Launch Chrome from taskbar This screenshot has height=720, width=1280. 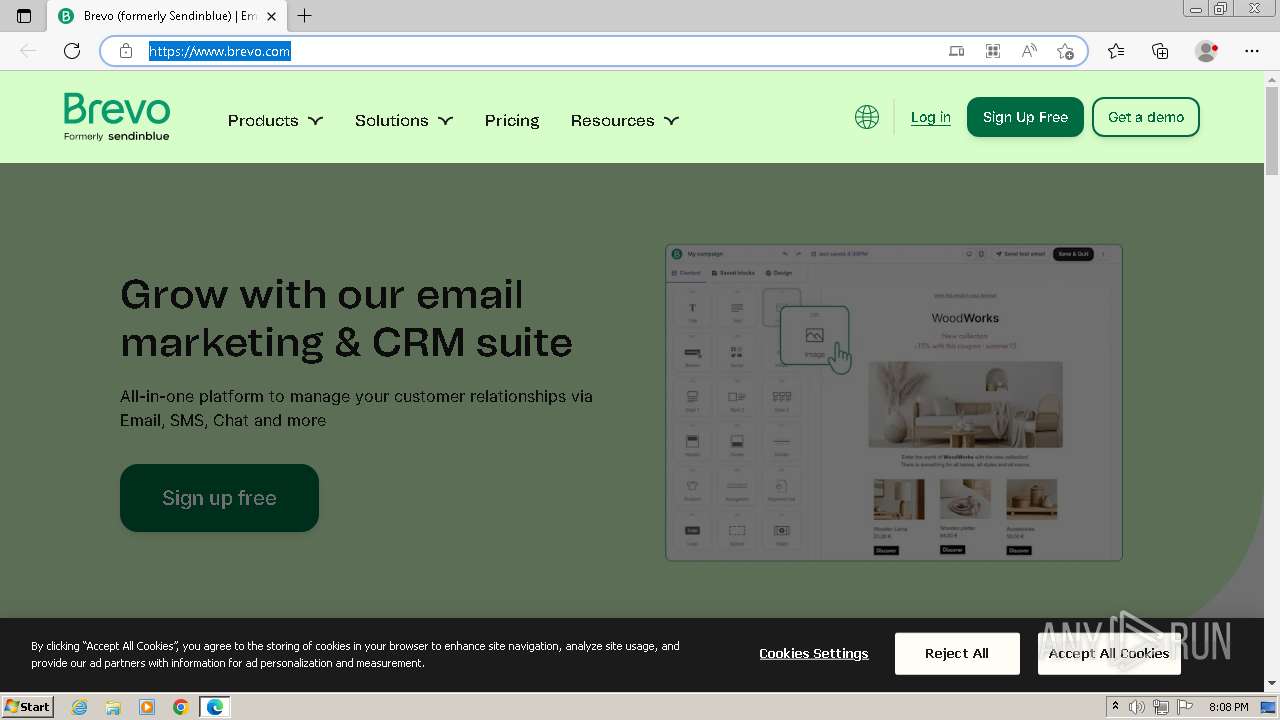coord(180,707)
